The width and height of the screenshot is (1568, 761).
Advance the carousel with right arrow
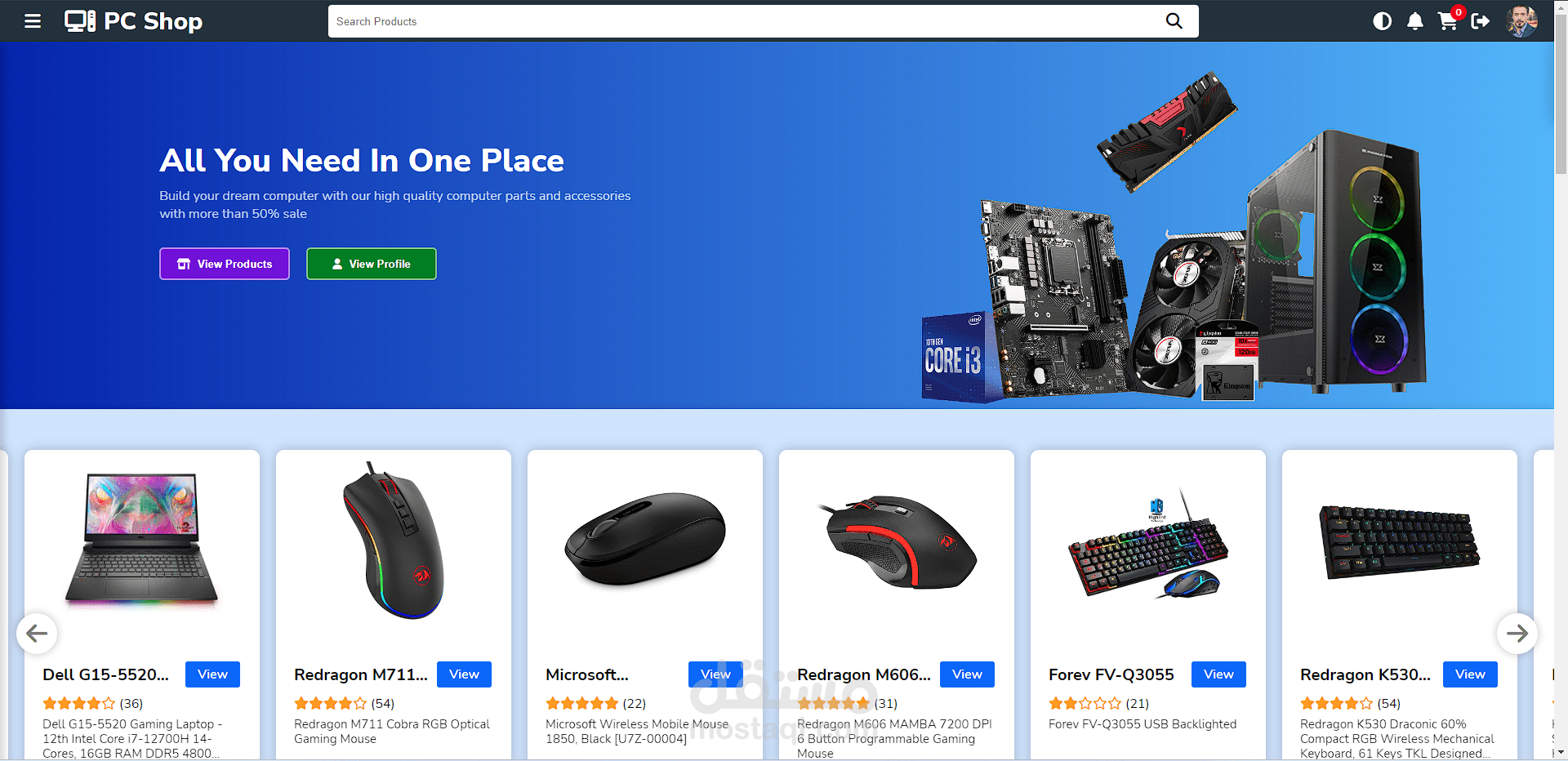coord(1517,634)
